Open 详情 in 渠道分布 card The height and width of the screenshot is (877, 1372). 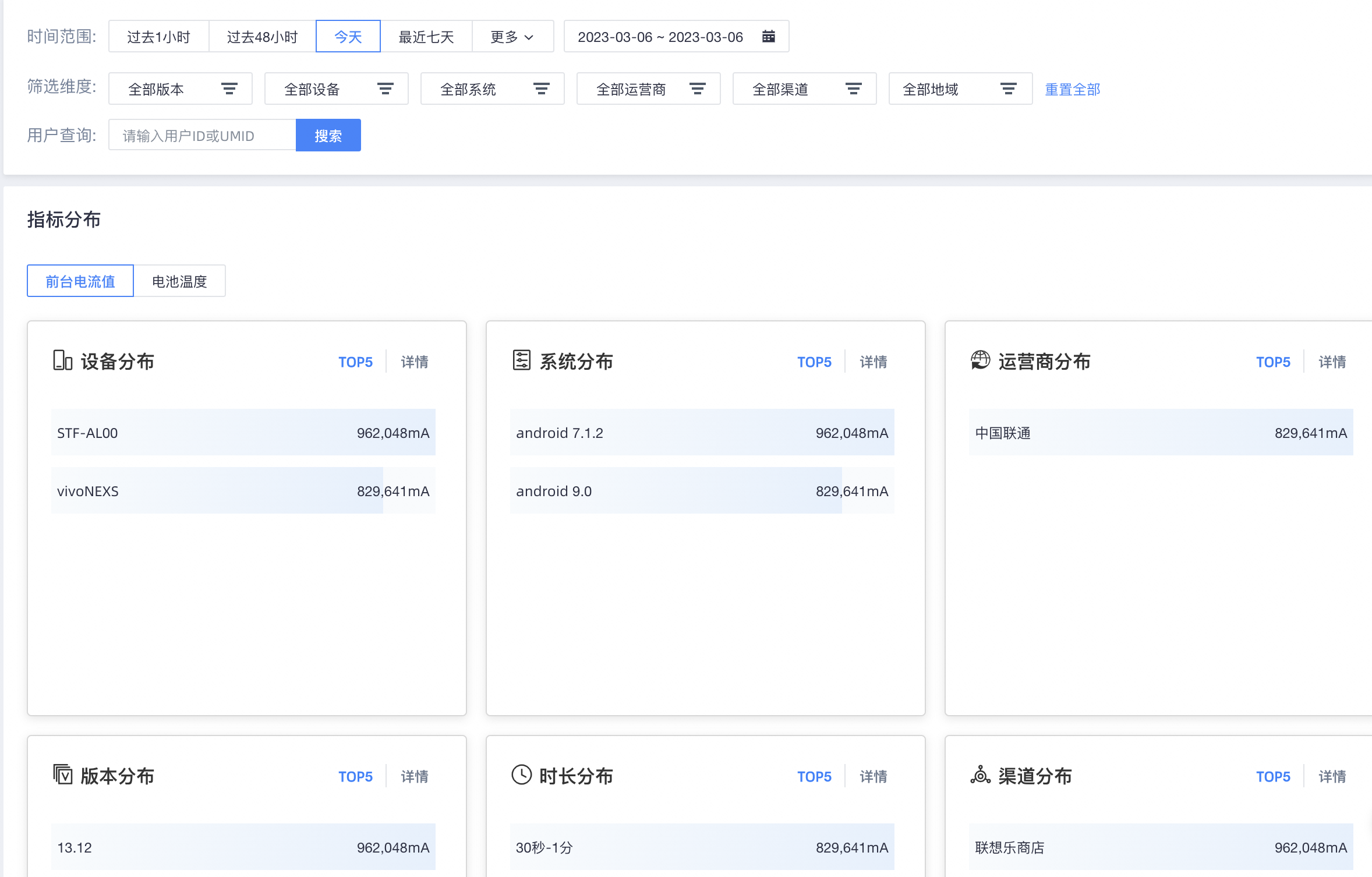tap(1332, 776)
